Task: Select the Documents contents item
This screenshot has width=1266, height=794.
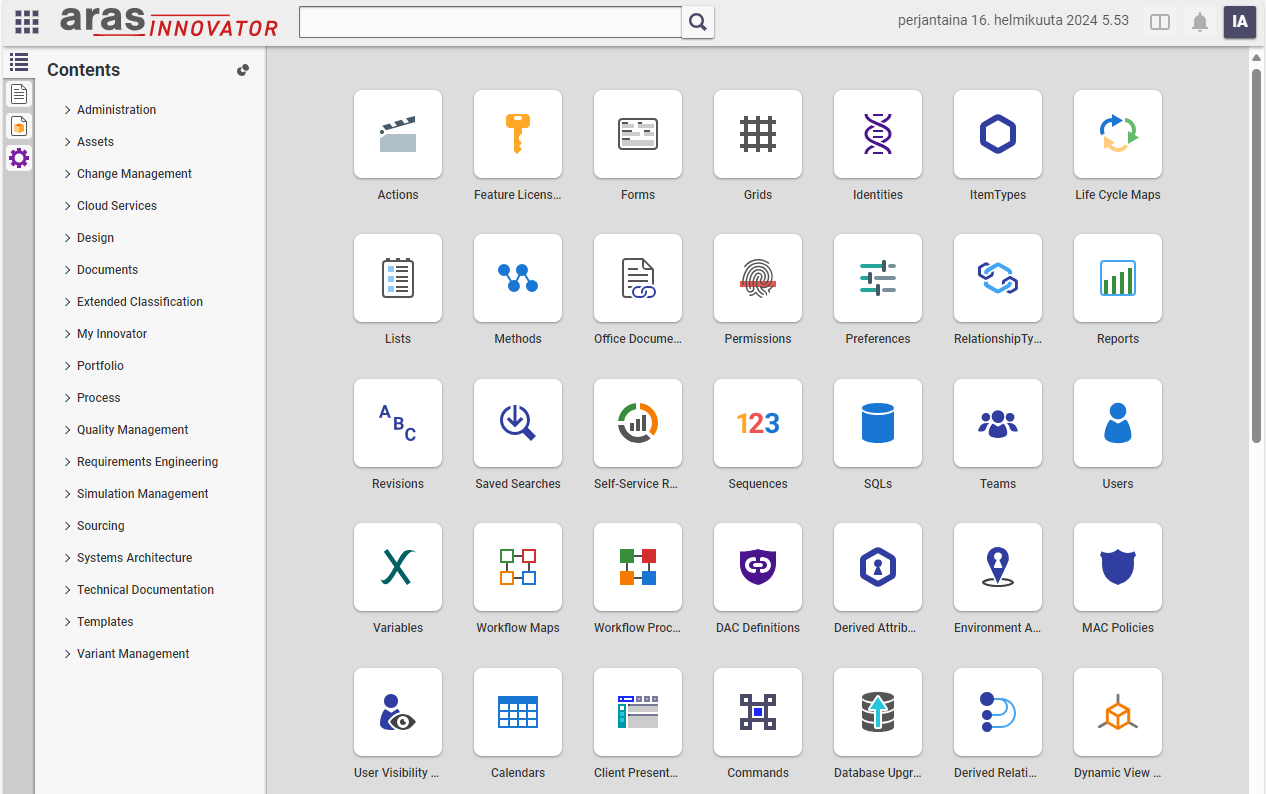Action: [x=107, y=270]
